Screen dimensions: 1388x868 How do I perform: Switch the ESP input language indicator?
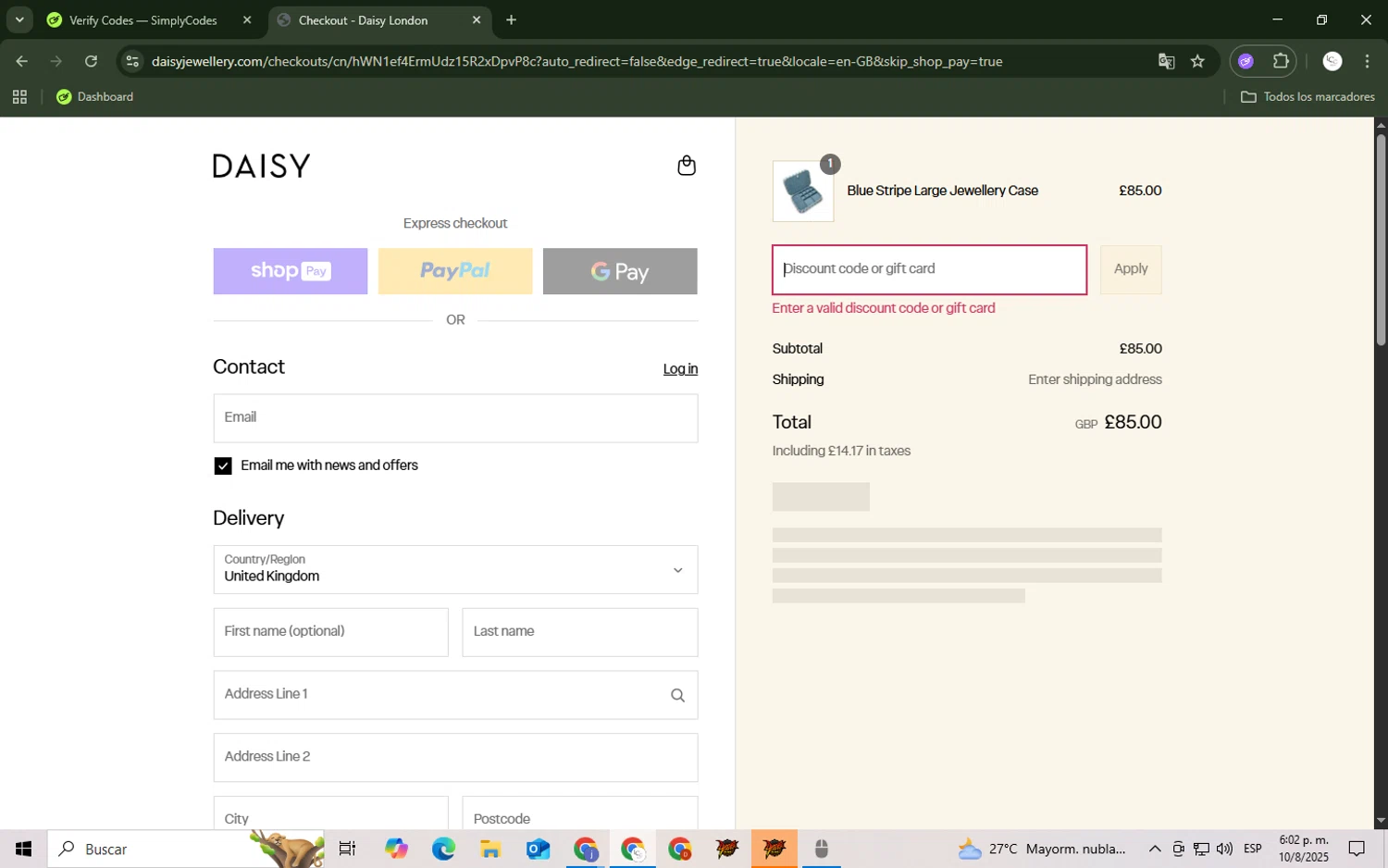pyautogui.click(x=1252, y=849)
